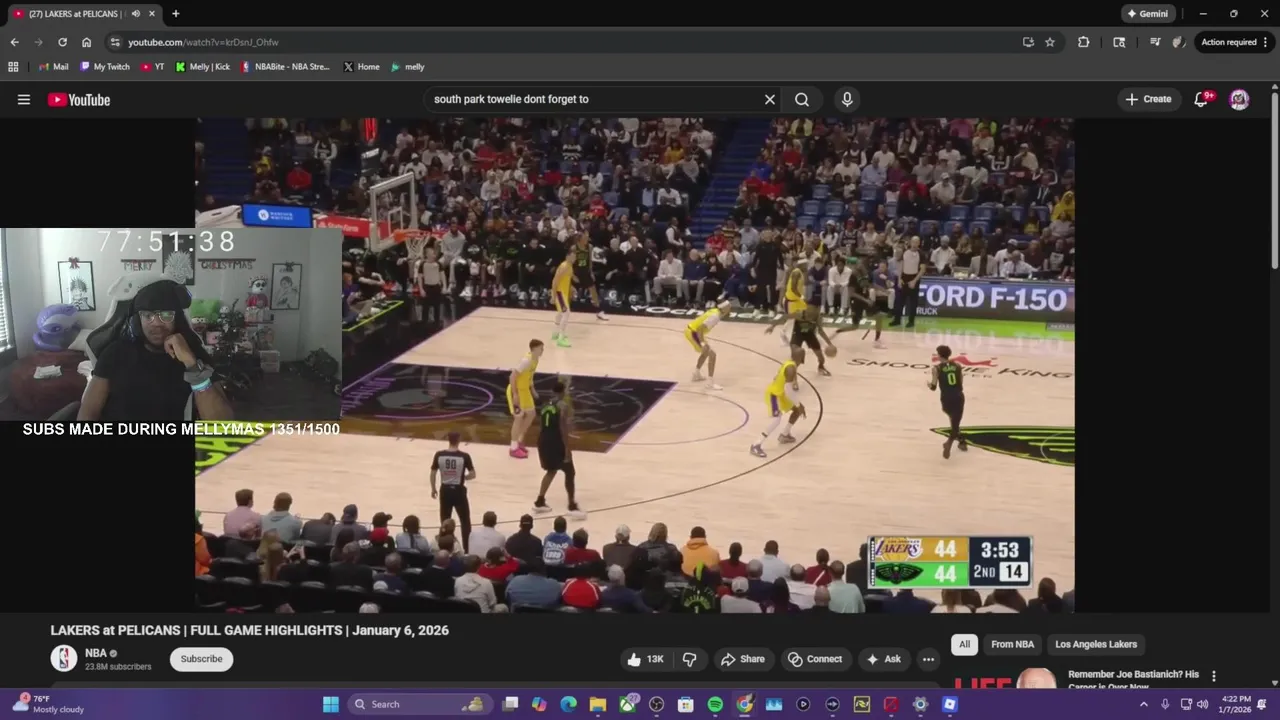This screenshot has height=720, width=1280.
Task: Click the youtube.com address bar URL
Action: 203,42
